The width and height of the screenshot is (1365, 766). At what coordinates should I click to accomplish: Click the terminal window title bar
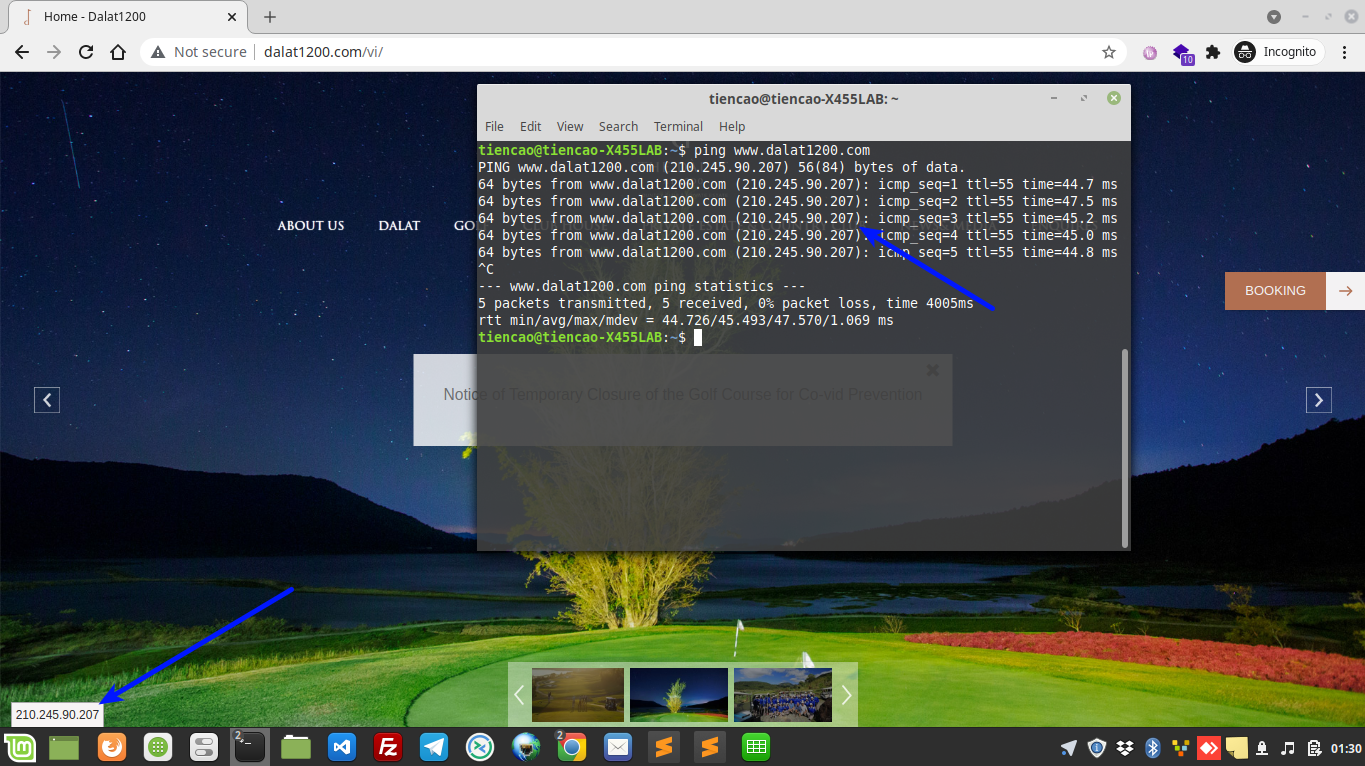[x=803, y=98]
